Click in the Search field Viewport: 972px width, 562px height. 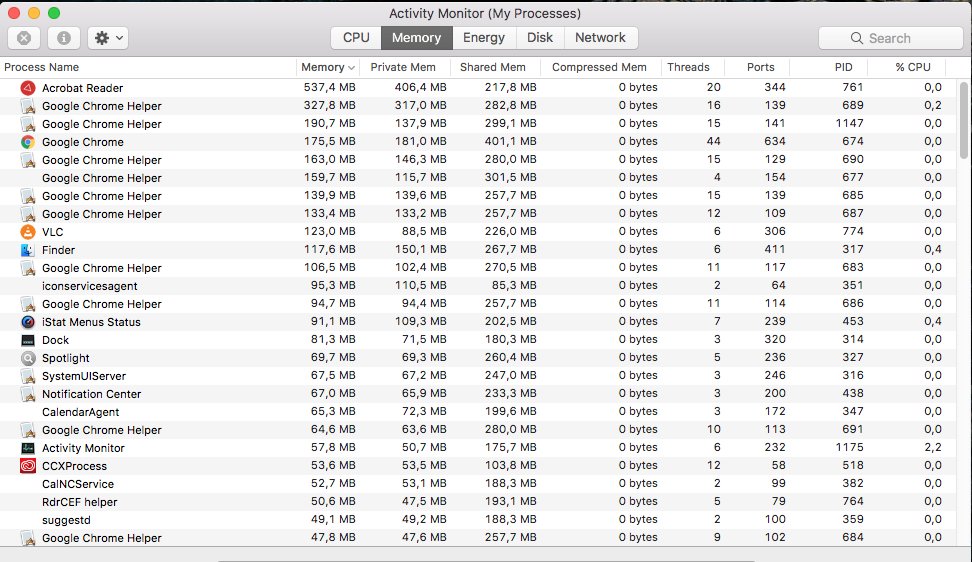tap(891, 38)
